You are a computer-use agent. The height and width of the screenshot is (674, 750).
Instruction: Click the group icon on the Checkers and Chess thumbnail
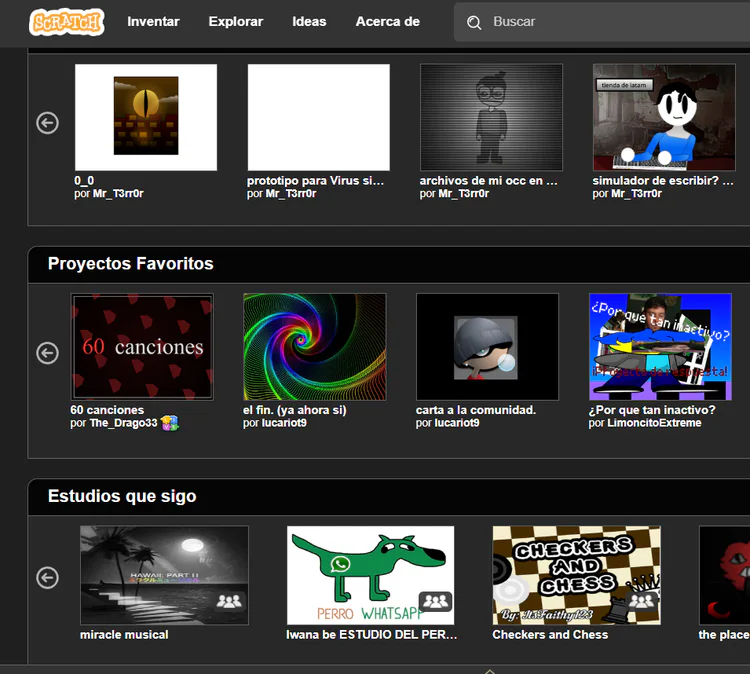pos(641,601)
